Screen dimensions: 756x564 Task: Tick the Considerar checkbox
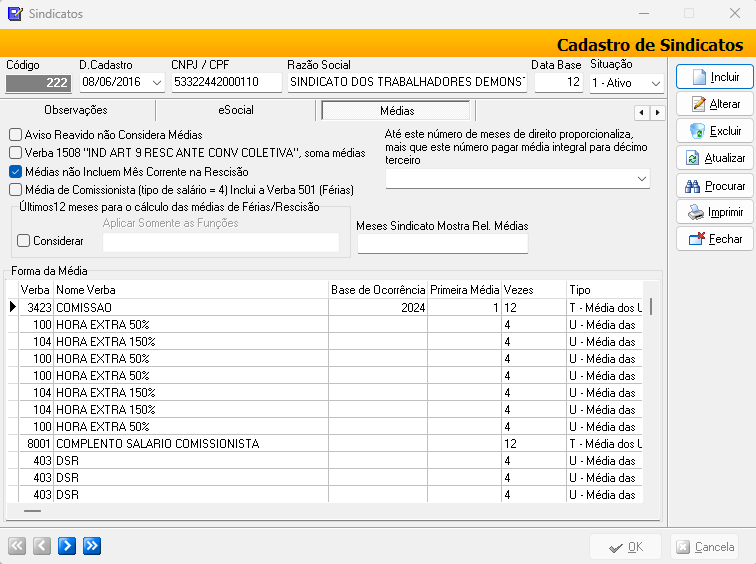coord(24,241)
